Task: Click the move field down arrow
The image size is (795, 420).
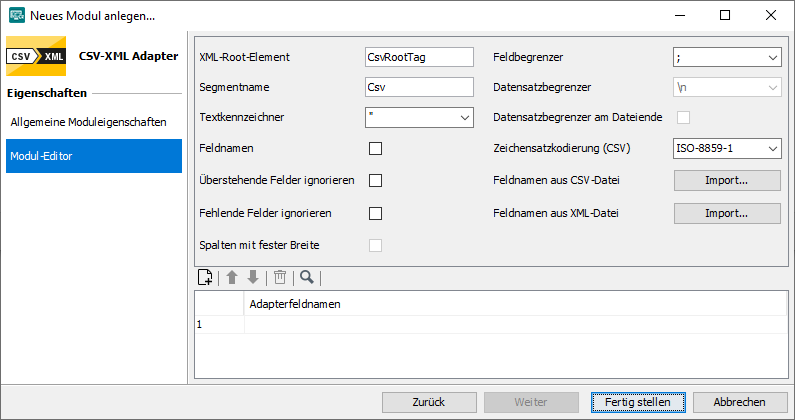Action: click(x=253, y=278)
